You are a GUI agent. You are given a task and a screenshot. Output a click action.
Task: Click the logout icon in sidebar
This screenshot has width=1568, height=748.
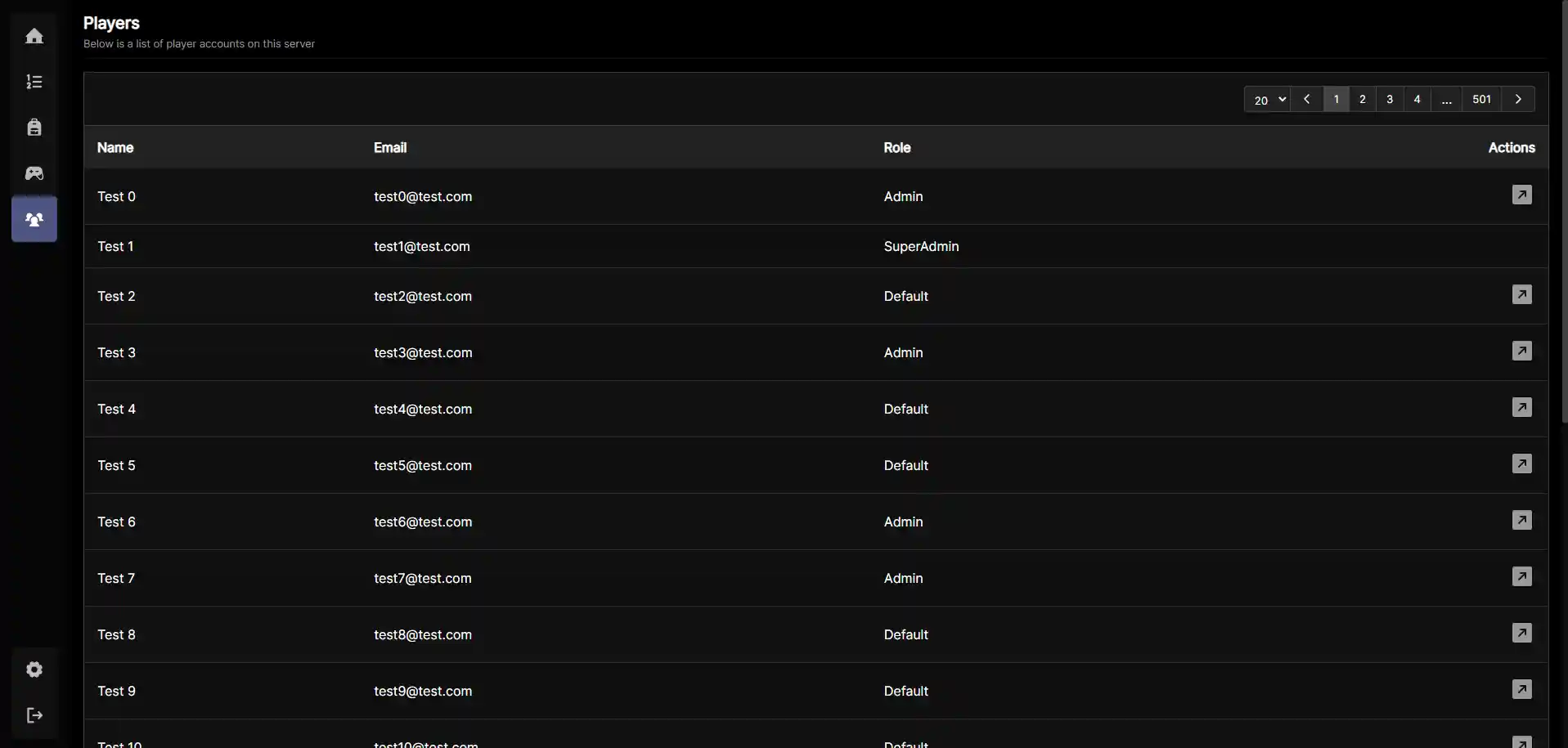pos(34,715)
